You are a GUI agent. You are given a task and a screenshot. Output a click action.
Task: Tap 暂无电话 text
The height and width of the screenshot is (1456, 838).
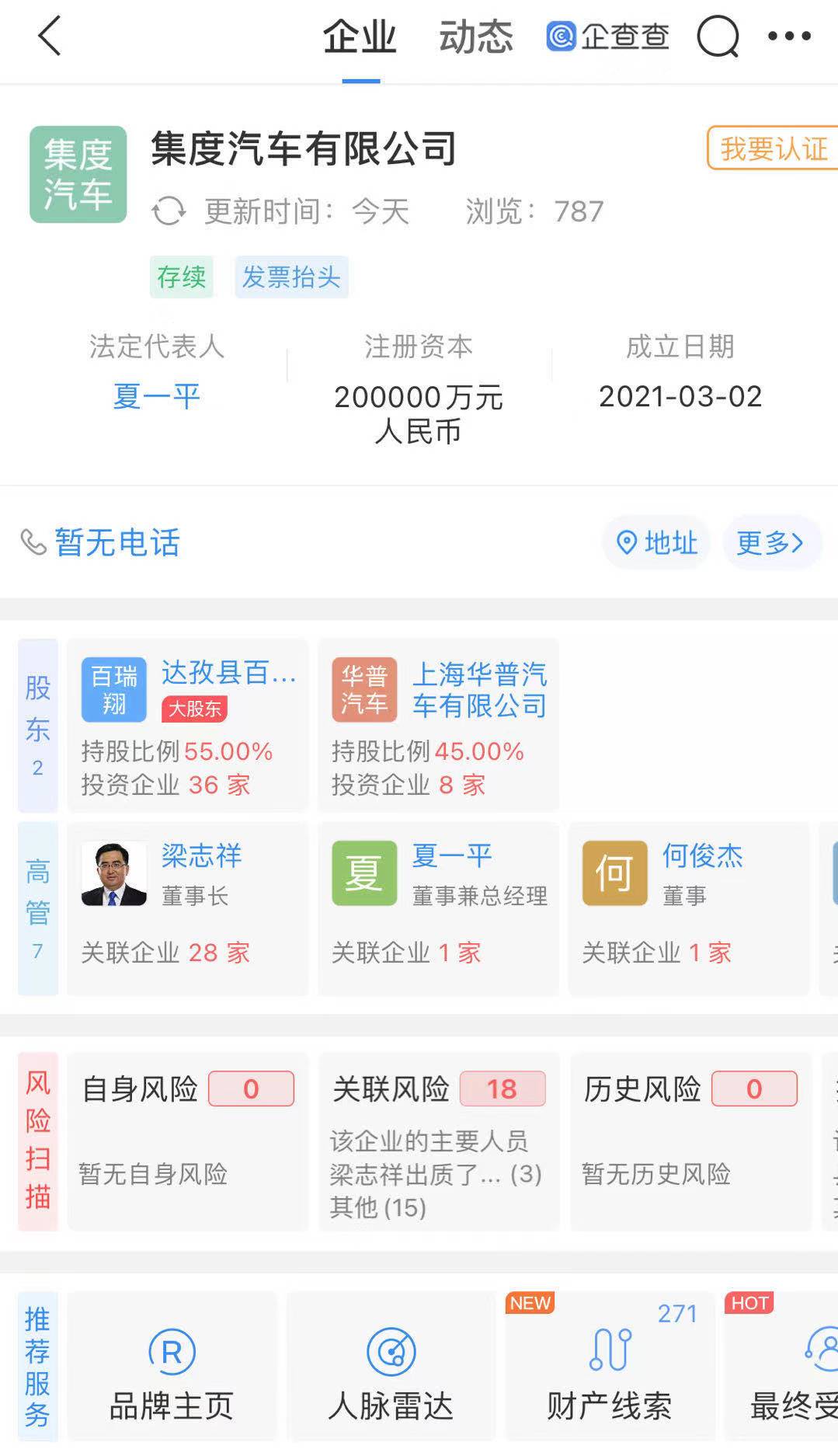[117, 542]
